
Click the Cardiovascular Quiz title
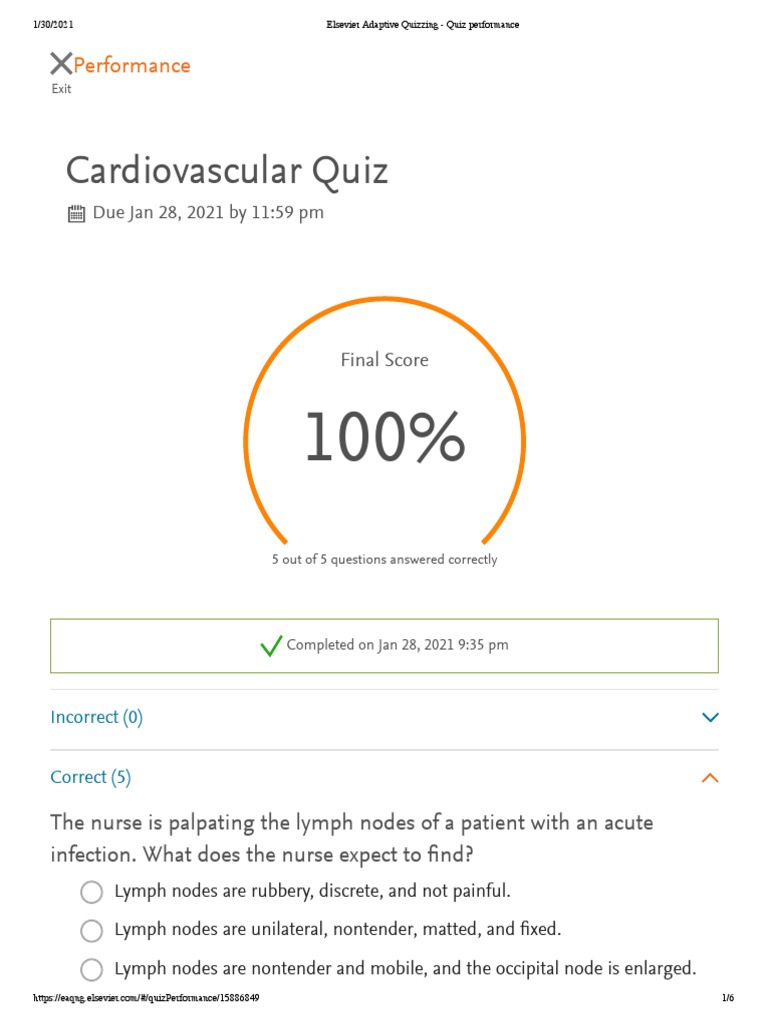(x=227, y=171)
